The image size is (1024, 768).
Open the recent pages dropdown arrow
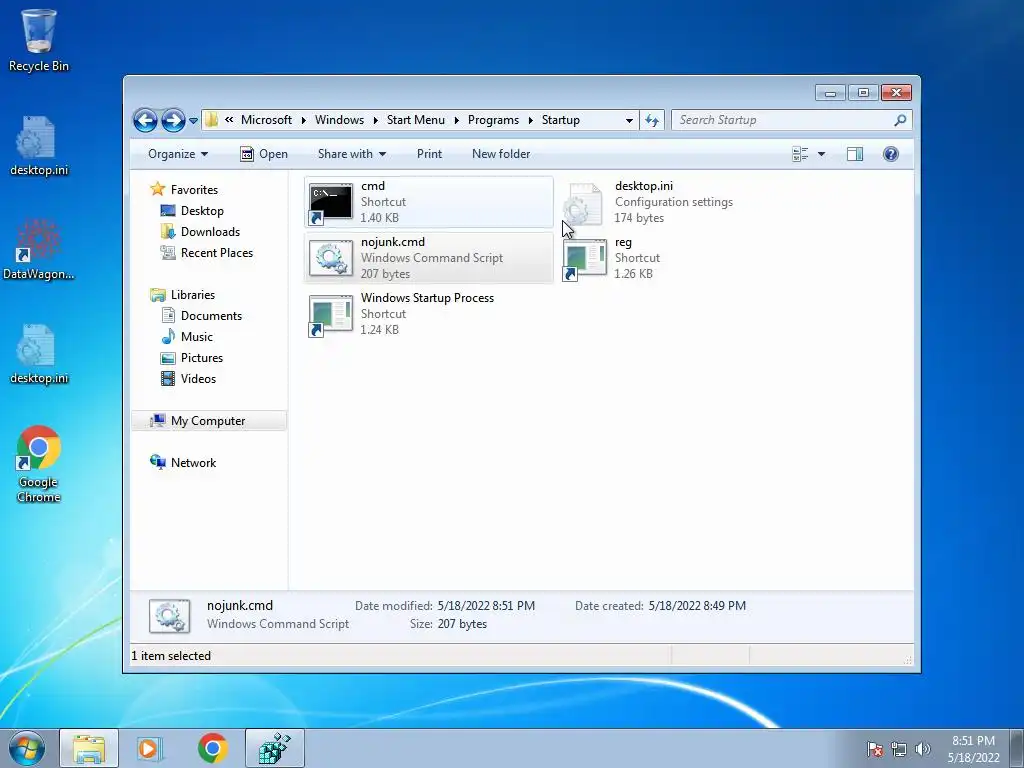click(x=193, y=121)
